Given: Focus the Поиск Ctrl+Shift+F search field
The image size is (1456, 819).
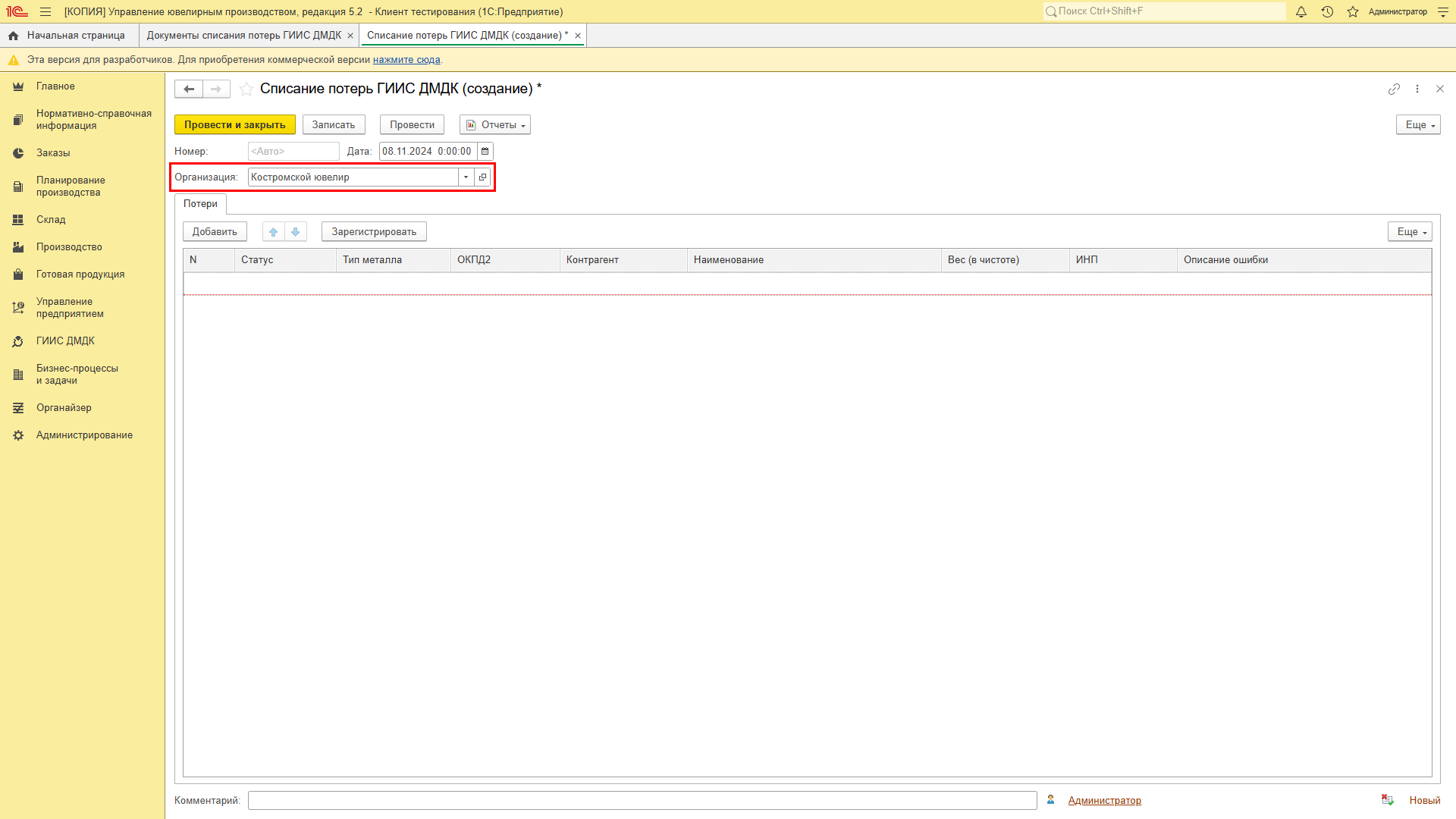Looking at the screenshot, I should [1164, 11].
